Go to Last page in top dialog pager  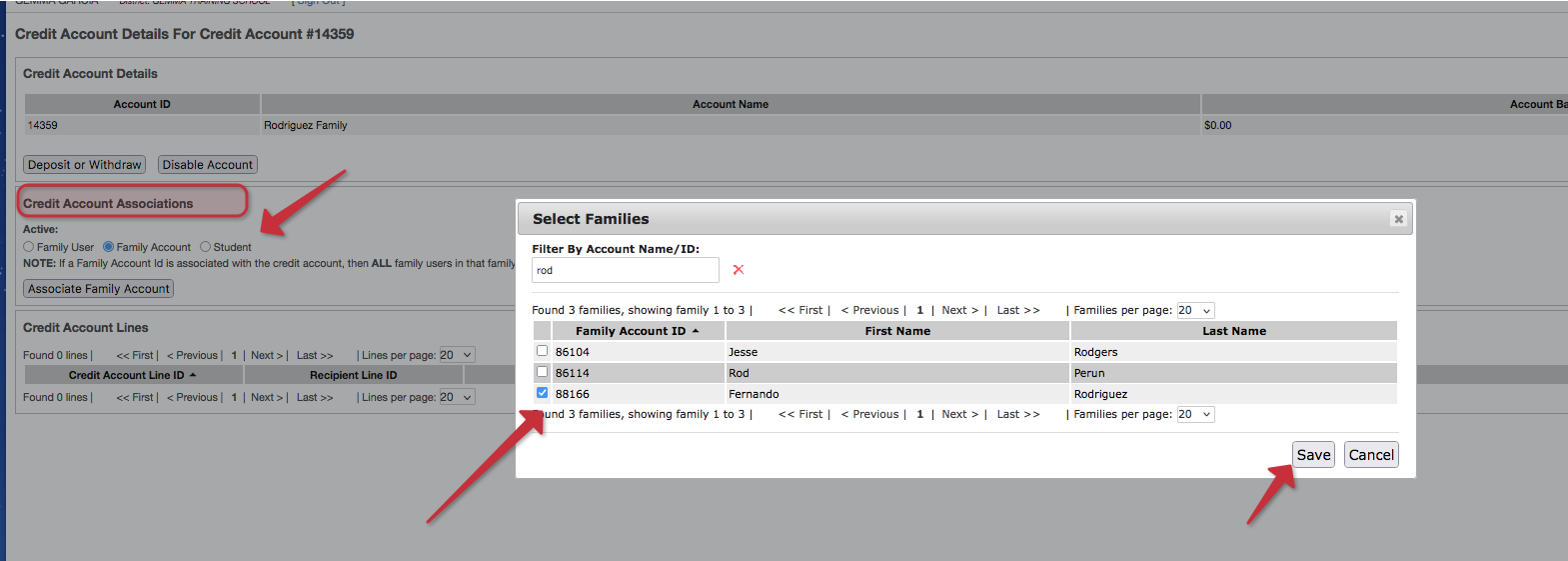point(1018,310)
